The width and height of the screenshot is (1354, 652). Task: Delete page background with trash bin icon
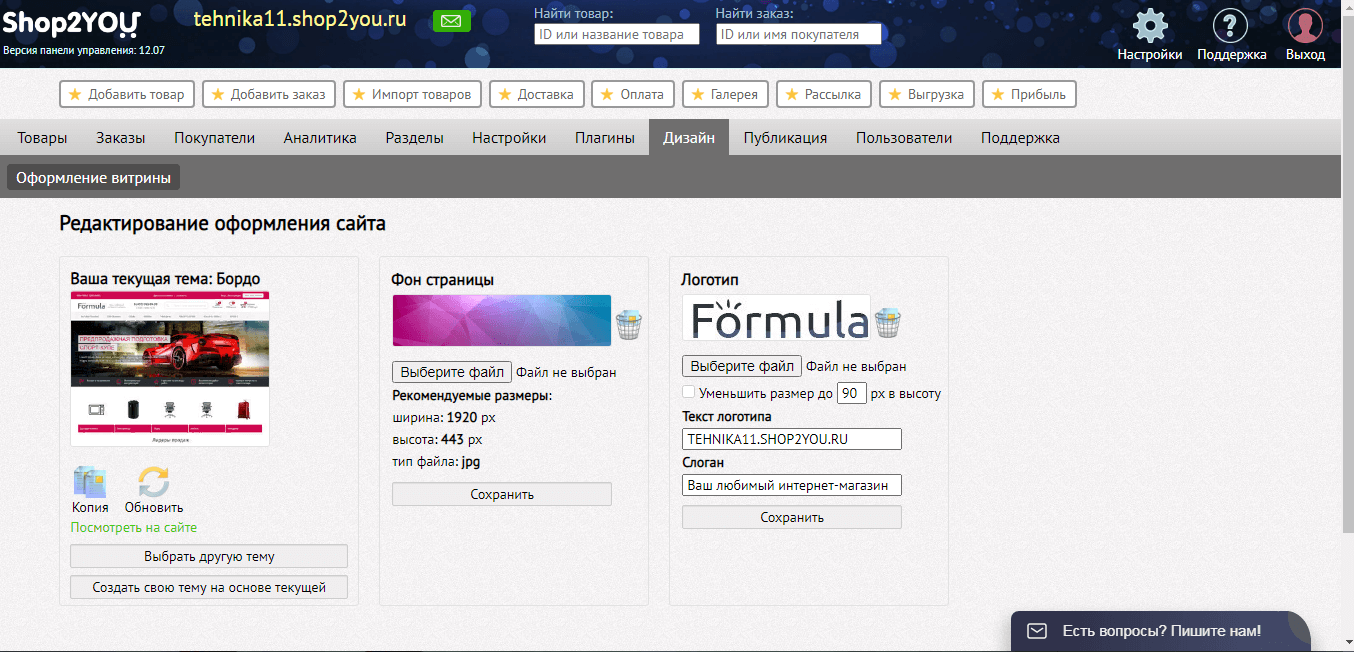coord(629,324)
